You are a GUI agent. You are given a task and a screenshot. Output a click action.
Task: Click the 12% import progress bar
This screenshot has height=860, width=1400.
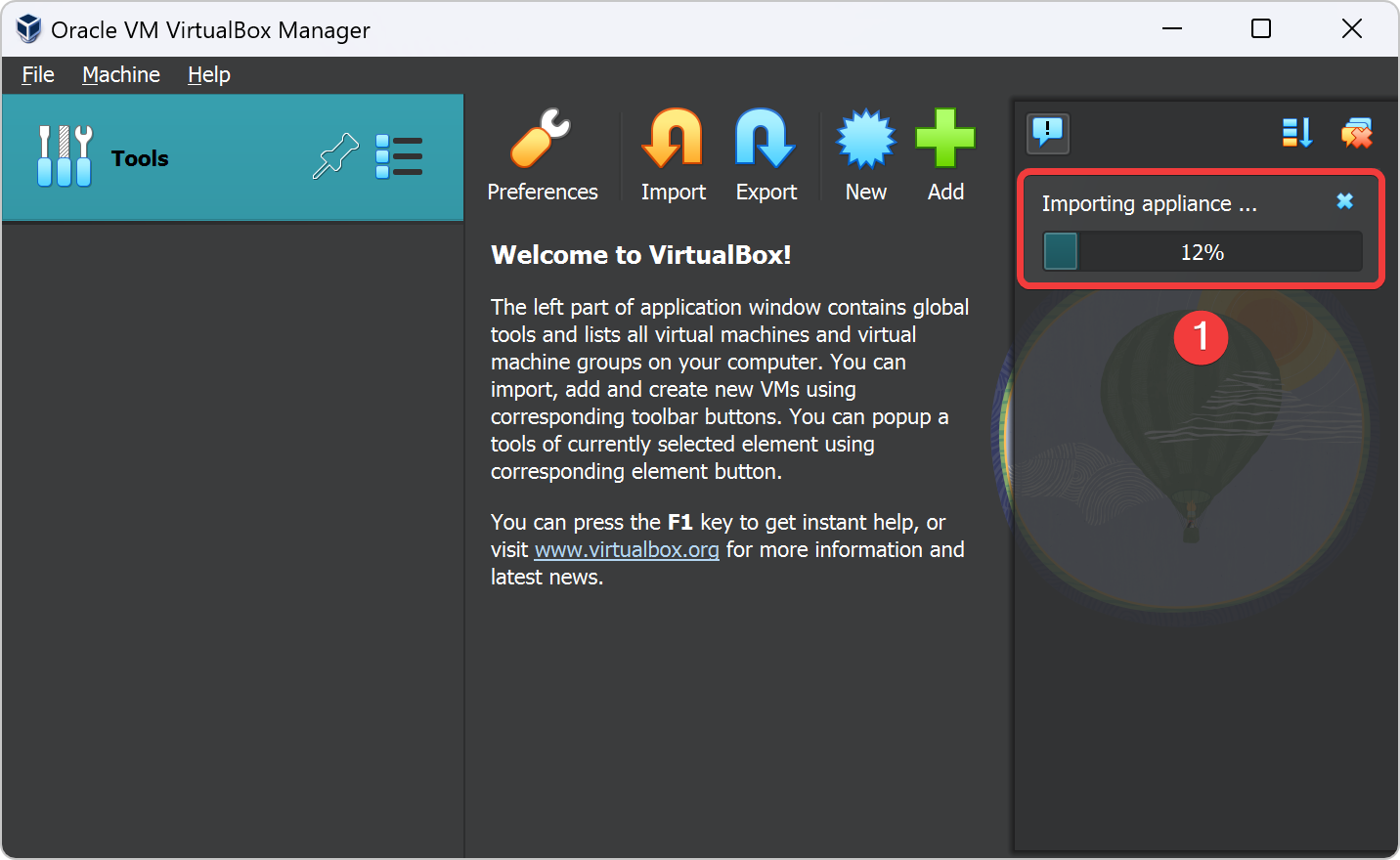pyautogui.click(x=1203, y=251)
